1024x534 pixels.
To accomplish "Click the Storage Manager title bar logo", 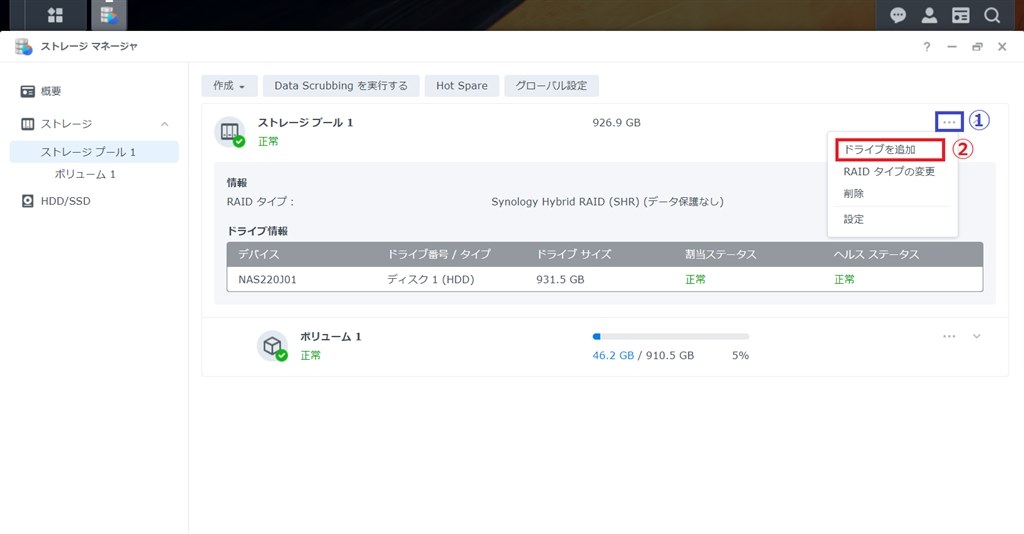I will click(x=24, y=46).
